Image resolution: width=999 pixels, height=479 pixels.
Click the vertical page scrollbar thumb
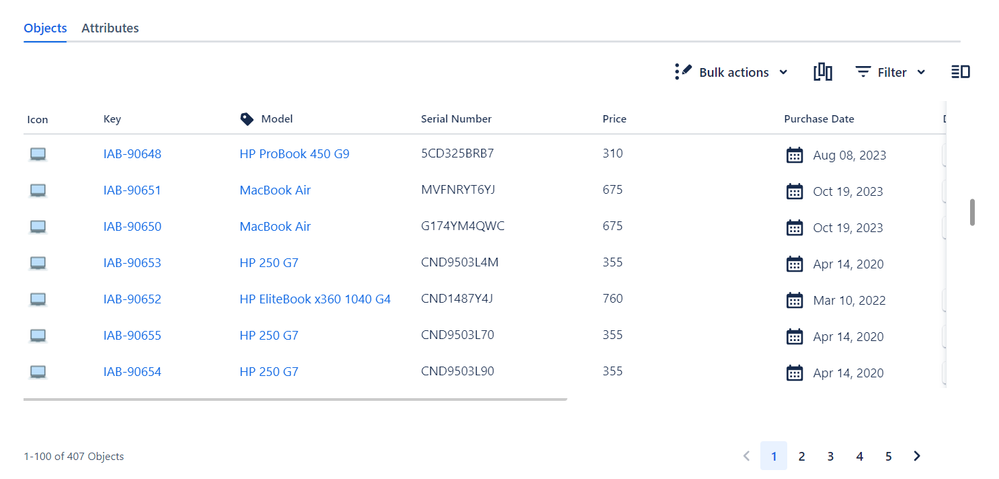(972, 212)
